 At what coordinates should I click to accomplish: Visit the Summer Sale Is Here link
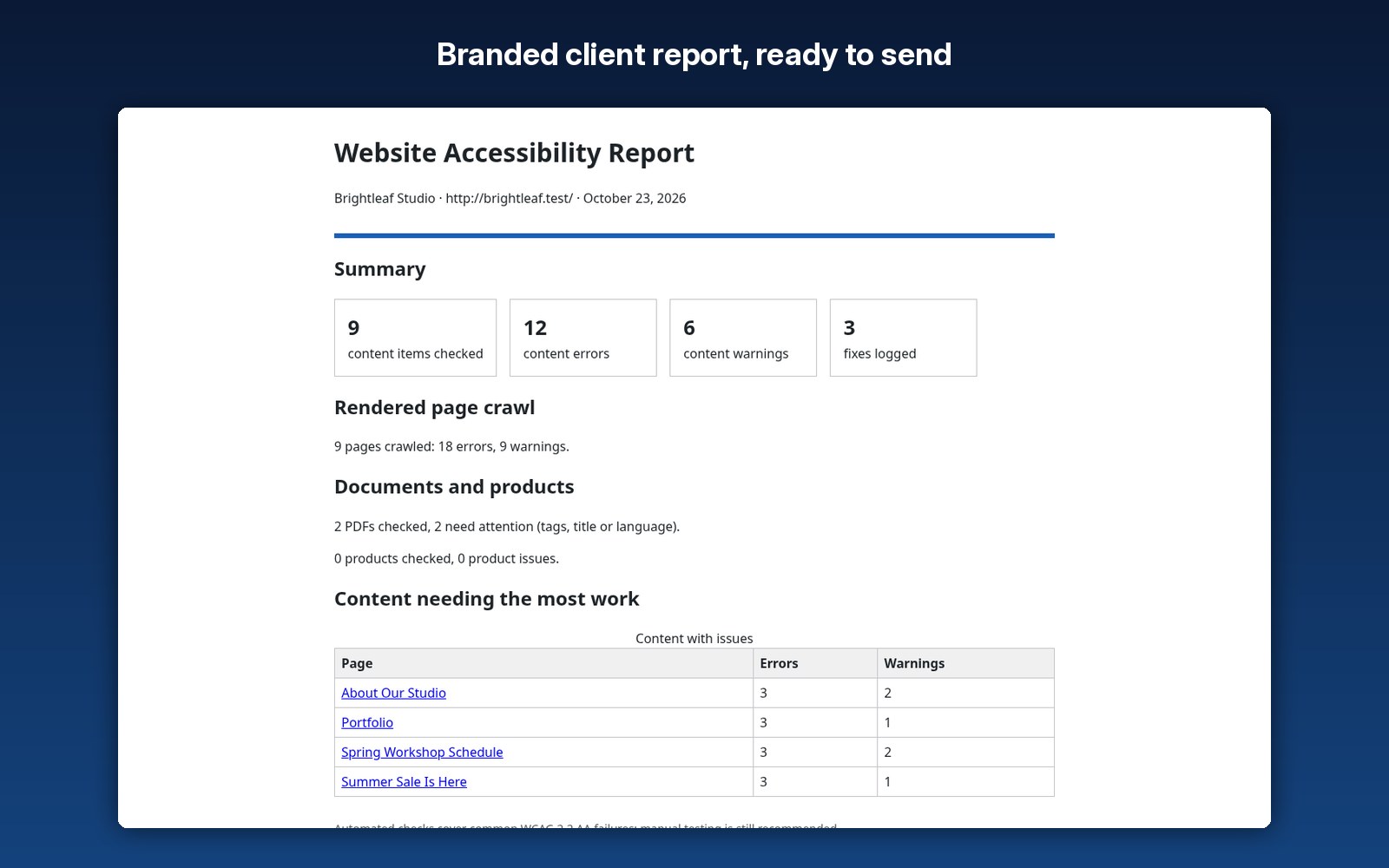404,781
